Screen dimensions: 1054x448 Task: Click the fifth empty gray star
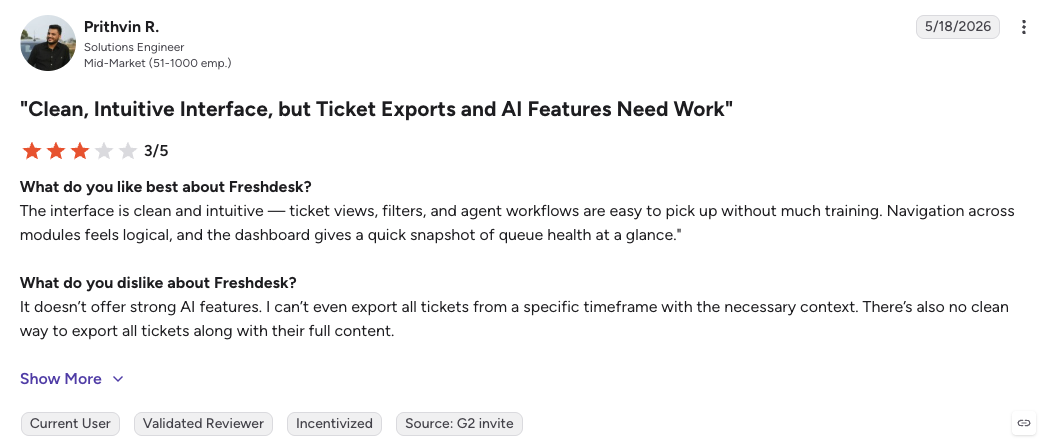tap(128, 151)
